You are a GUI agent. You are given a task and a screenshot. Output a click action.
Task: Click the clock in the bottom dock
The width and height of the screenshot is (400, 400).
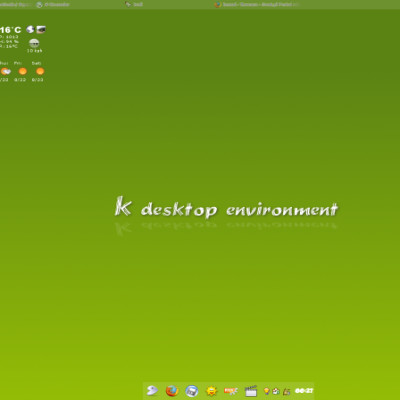click(304, 391)
